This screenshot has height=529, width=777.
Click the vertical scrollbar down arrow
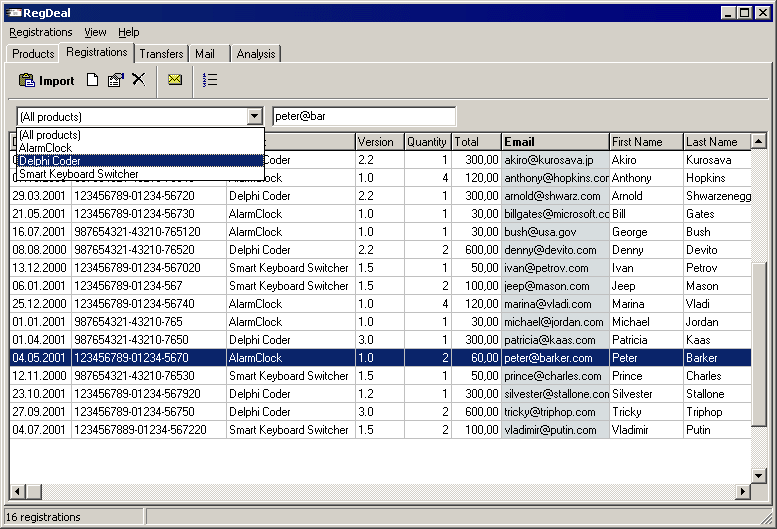click(x=759, y=476)
